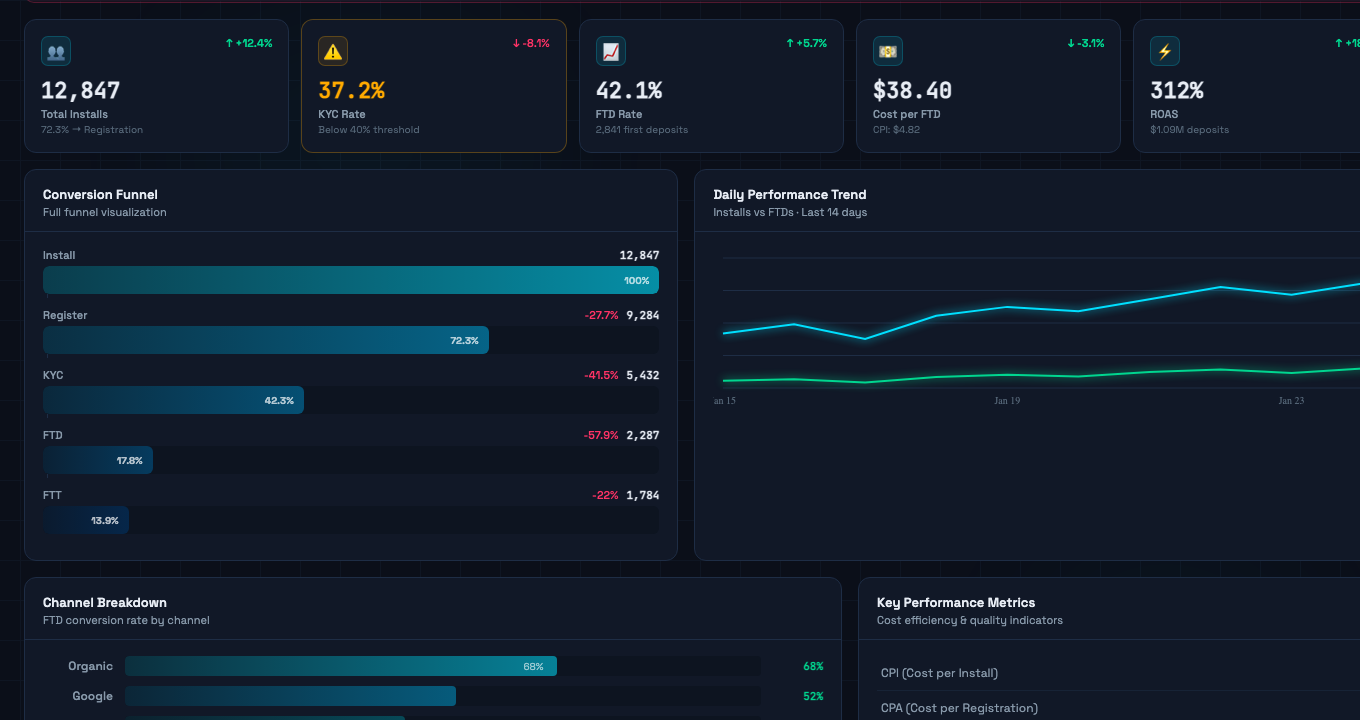Click the Organic channel bar at 68%
The image size is (1360, 720).
pyautogui.click(x=340, y=666)
